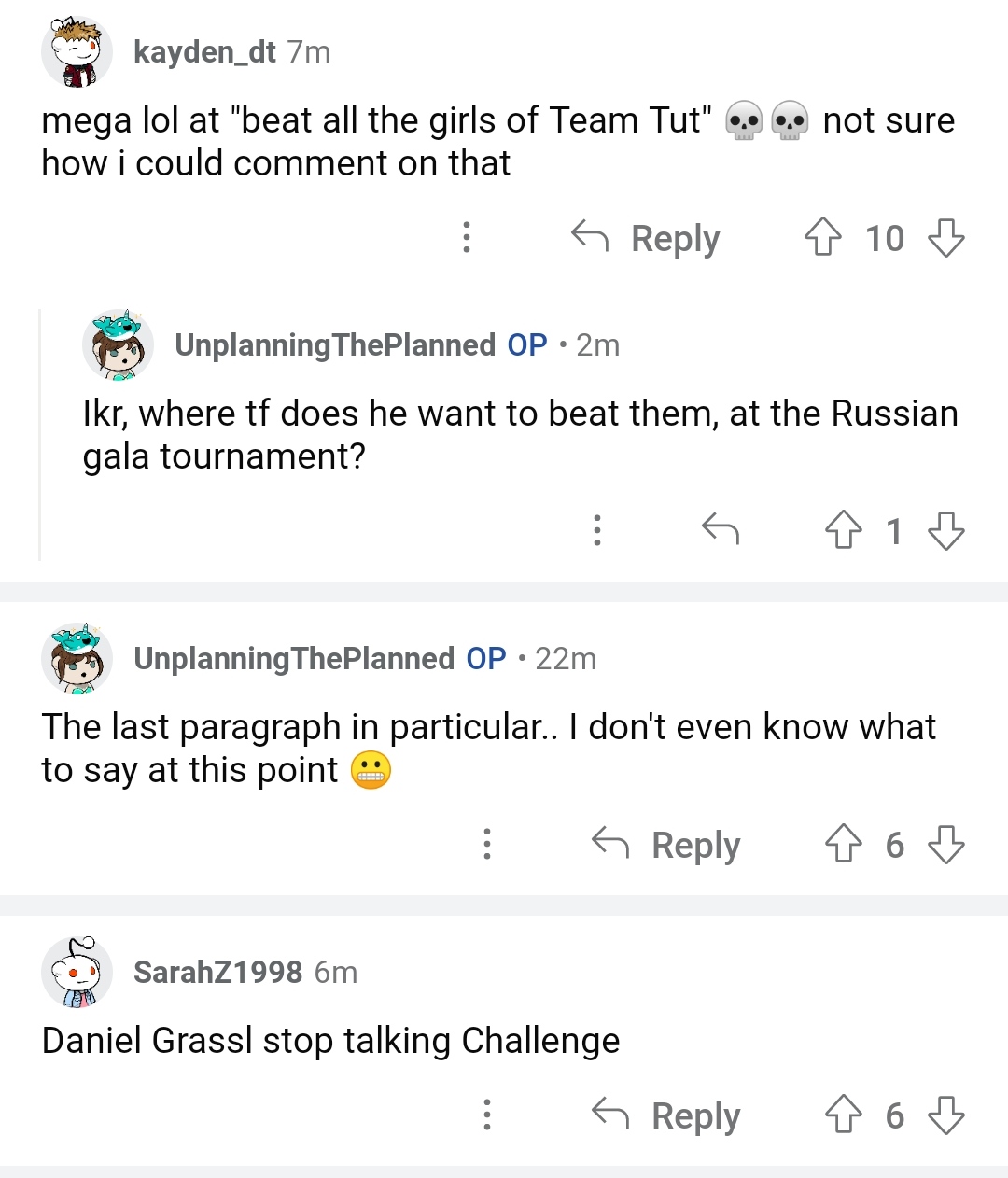
Task: Reply to kayden_dt's comment
Action: click(x=646, y=238)
